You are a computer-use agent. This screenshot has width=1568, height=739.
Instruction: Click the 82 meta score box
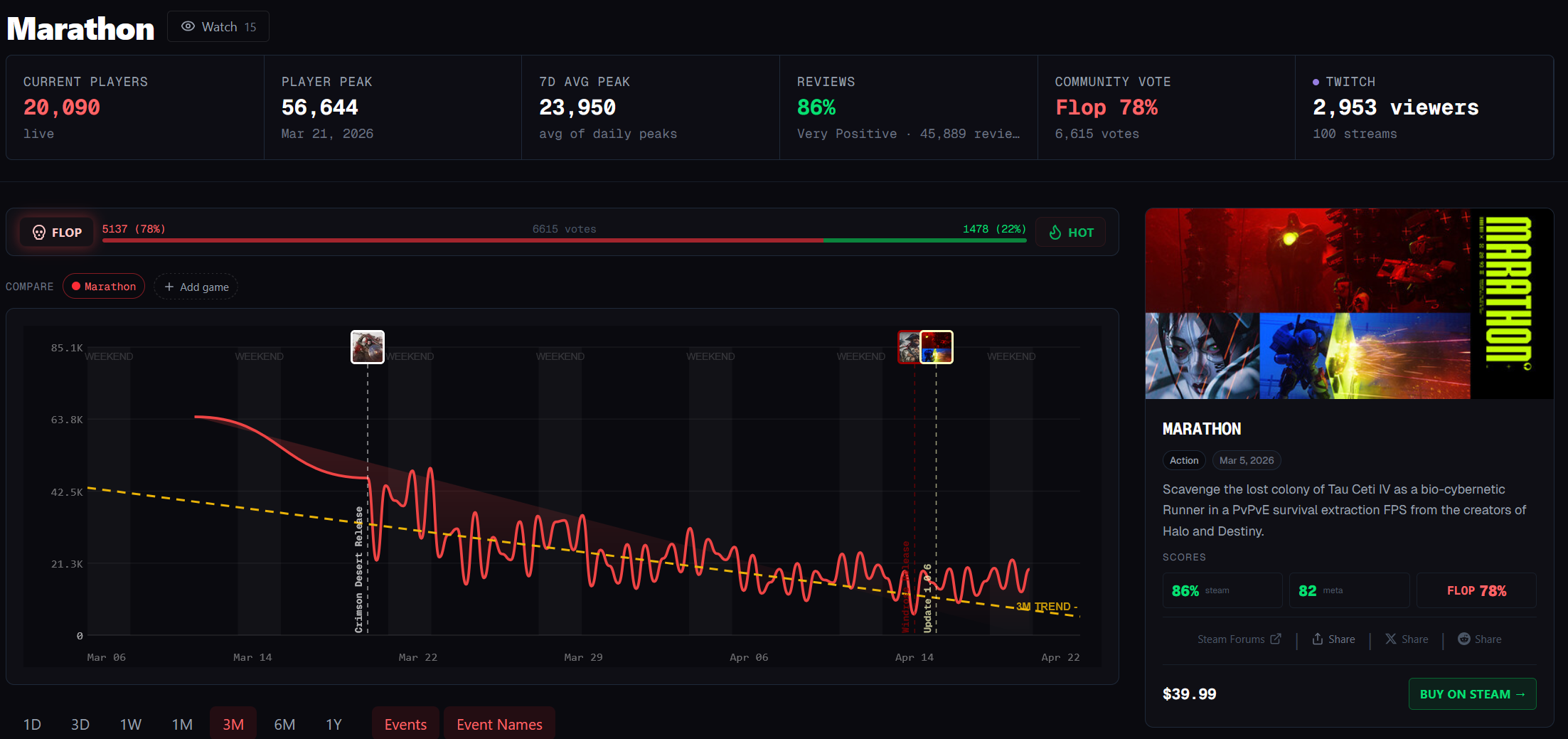click(1349, 590)
